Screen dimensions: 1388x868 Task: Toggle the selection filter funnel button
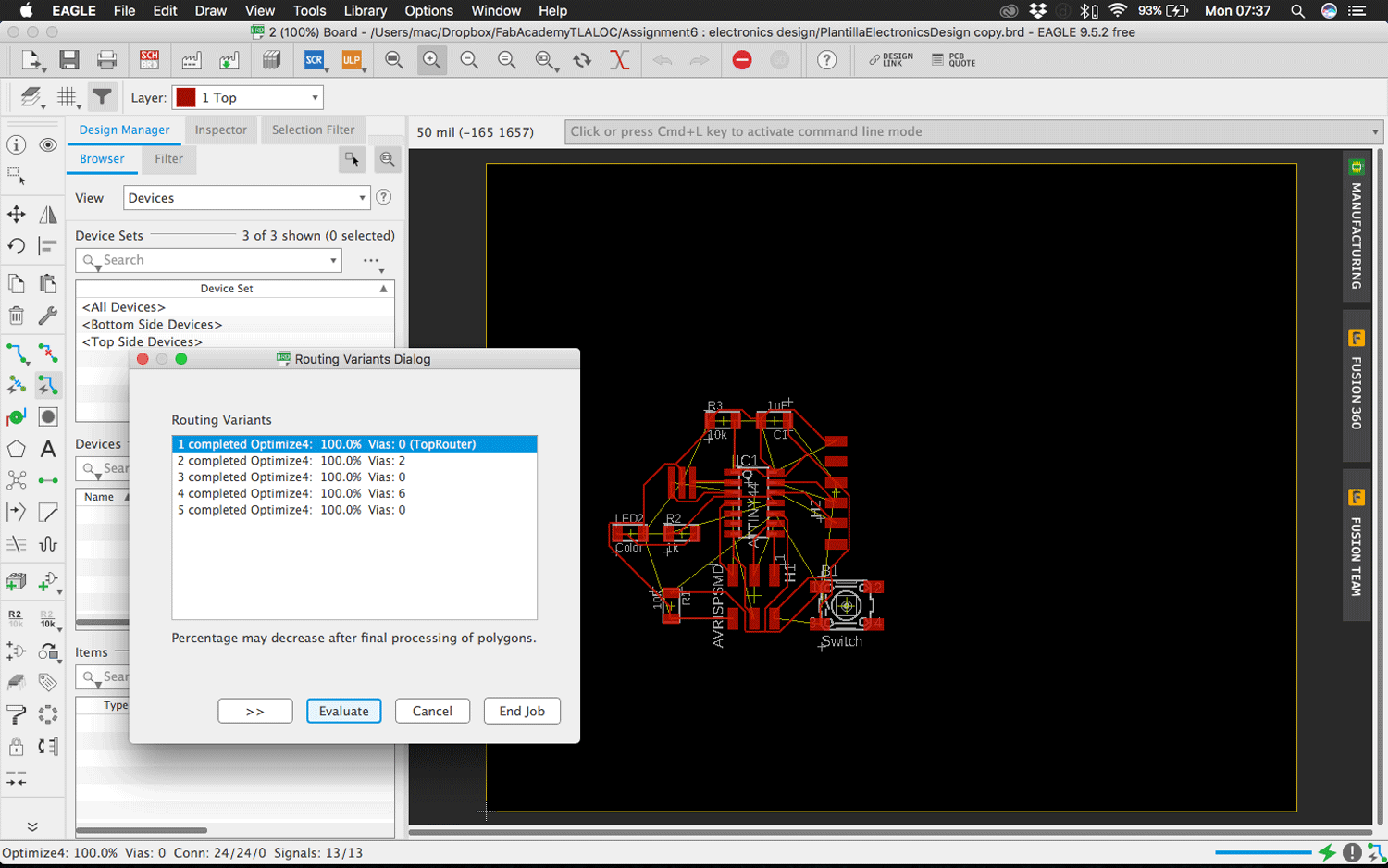point(102,97)
